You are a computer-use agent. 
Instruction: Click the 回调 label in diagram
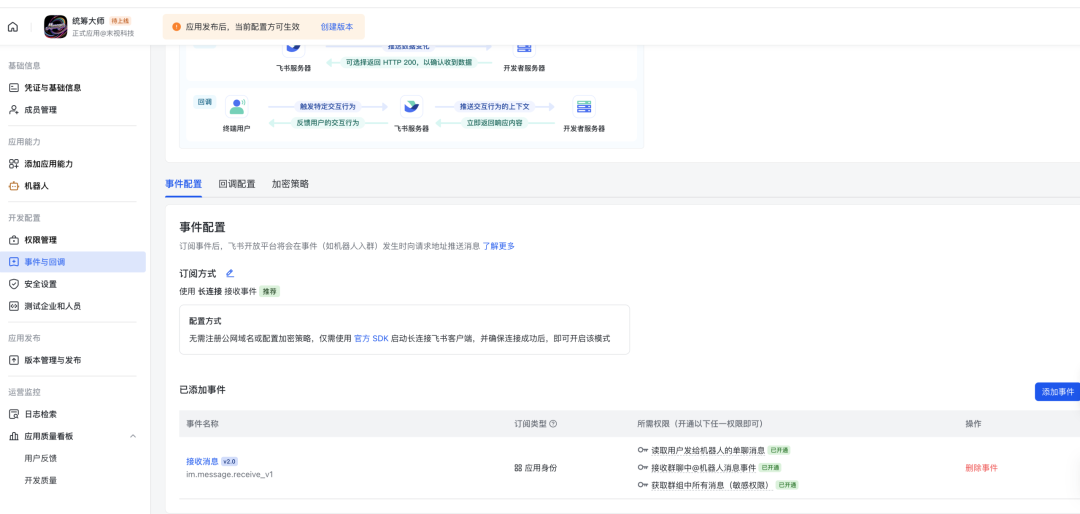[205, 101]
